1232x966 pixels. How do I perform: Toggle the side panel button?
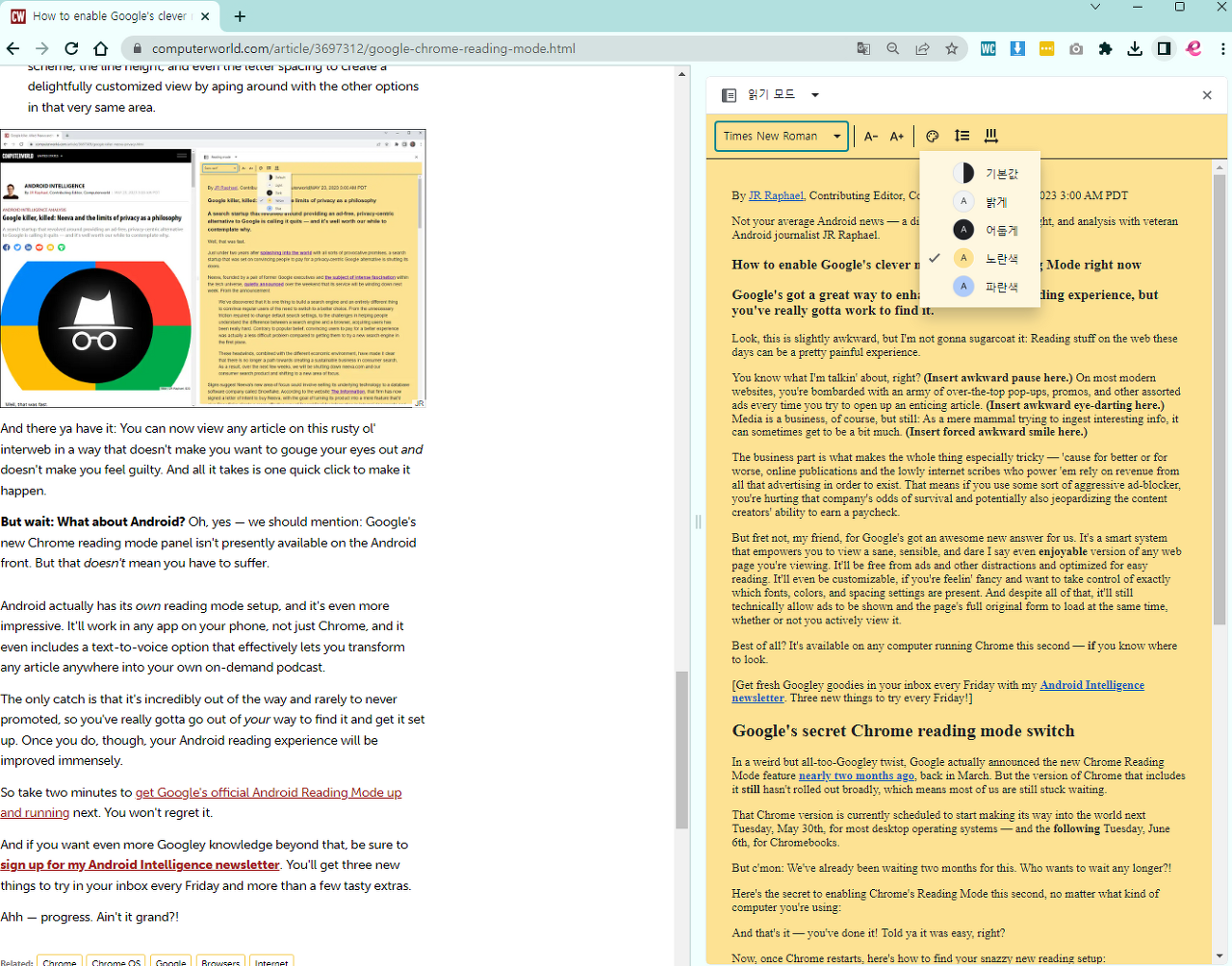pyautogui.click(x=1165, y=48)
